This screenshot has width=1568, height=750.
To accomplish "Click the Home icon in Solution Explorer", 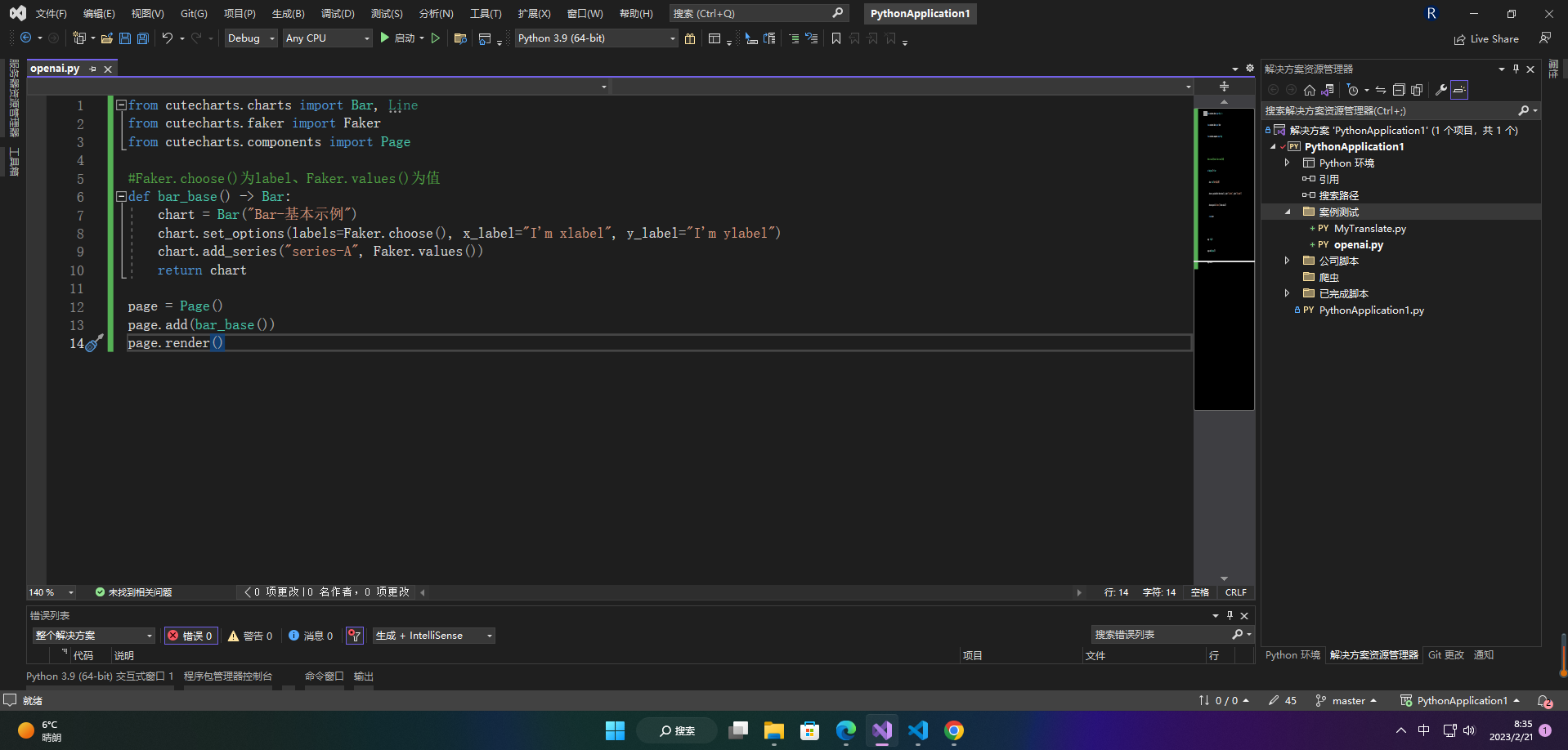I will click(1310, 90).
